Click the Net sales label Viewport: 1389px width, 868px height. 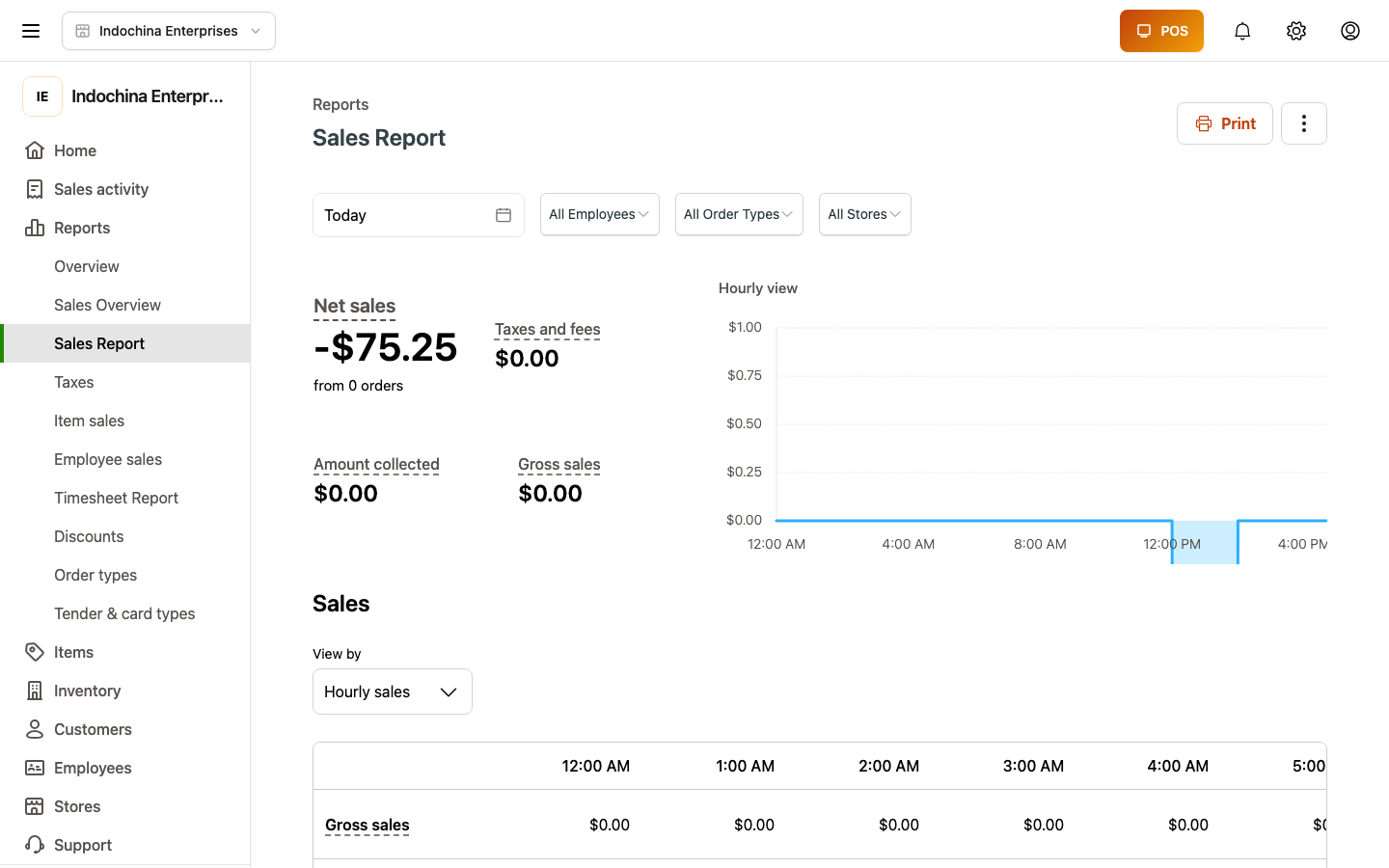[355, 306]
